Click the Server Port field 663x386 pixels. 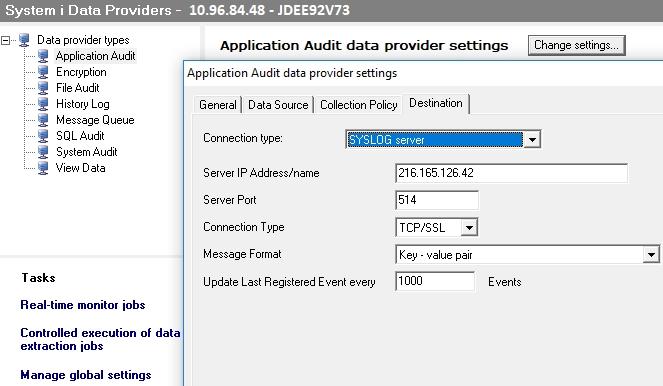437,200
